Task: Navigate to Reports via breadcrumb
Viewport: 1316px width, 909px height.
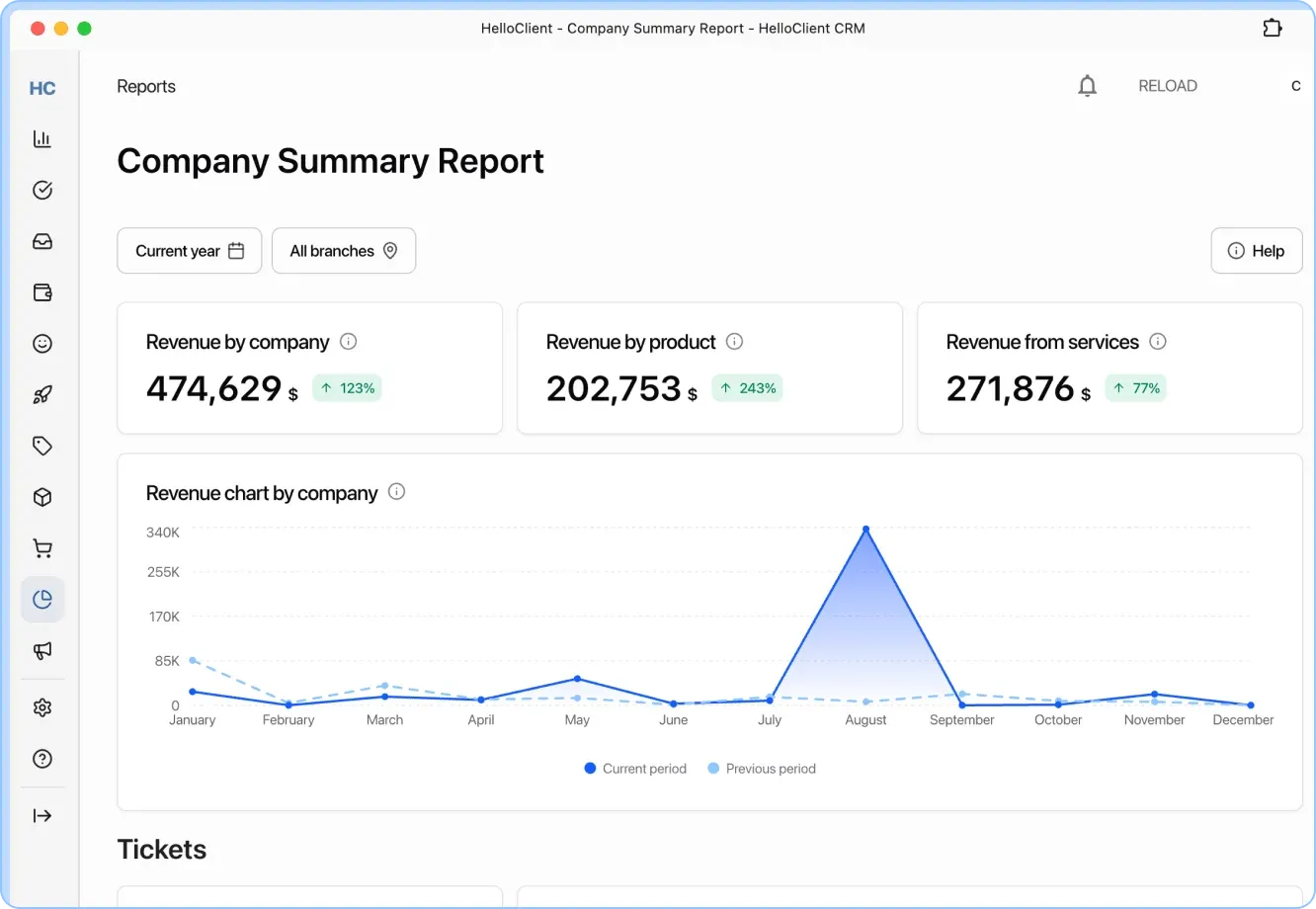Action: [146, 86]
